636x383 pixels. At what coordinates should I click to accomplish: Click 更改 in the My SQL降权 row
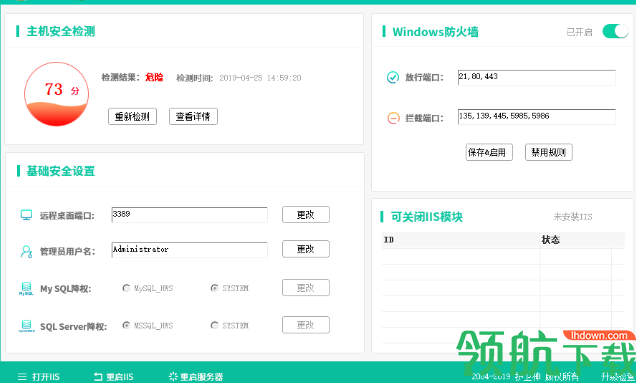coord(306,288)
